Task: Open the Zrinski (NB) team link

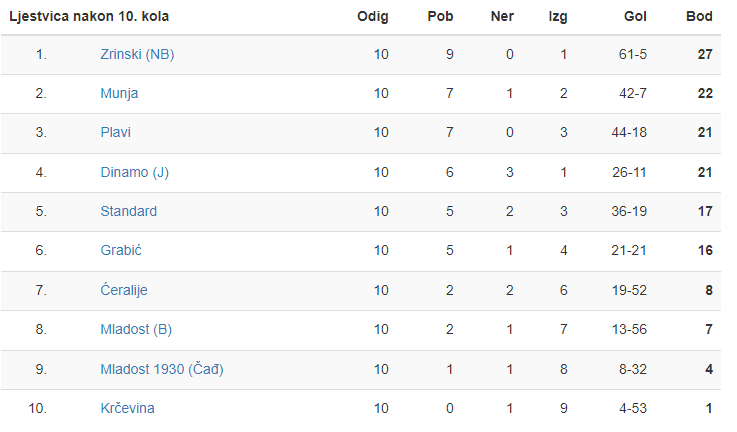Action: (137, 54)
